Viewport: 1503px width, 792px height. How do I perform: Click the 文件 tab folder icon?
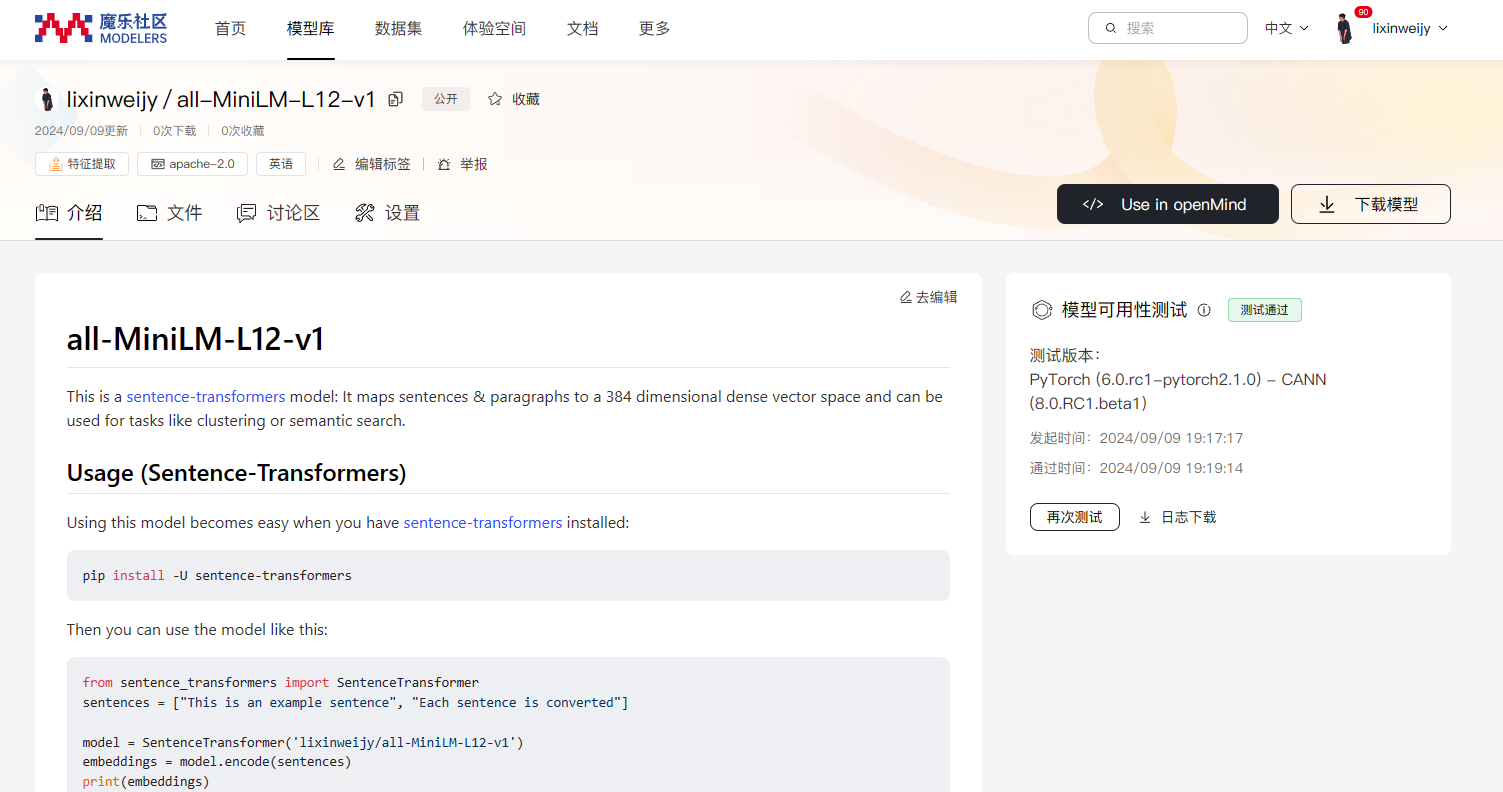[x=147, y=212]
